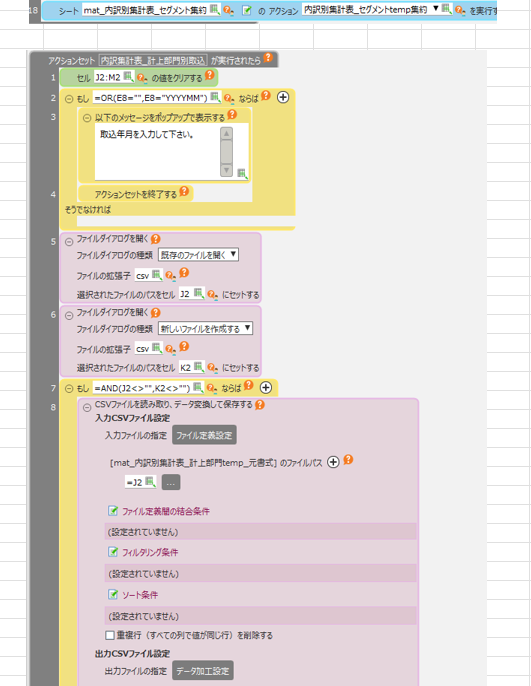Open 内訳別集計表_セグメントtemp集約 action dropdown
The height and width of the screenshot is (686, 531).
coord(371,9)
